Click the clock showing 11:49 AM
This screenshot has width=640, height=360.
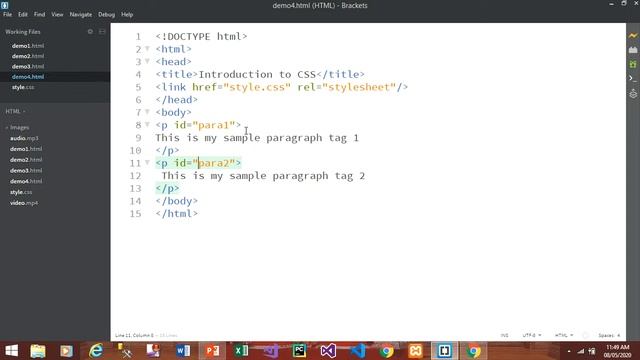[x=618, y=347]
